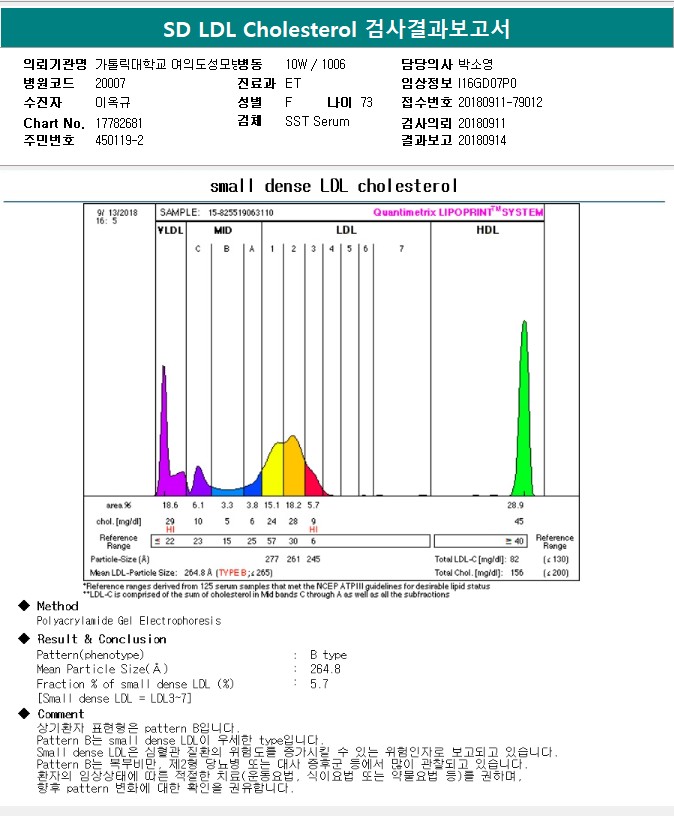
Task: Select 'Polyacrylamide Gel Electrophoresis' text
Action: point(129,621)
